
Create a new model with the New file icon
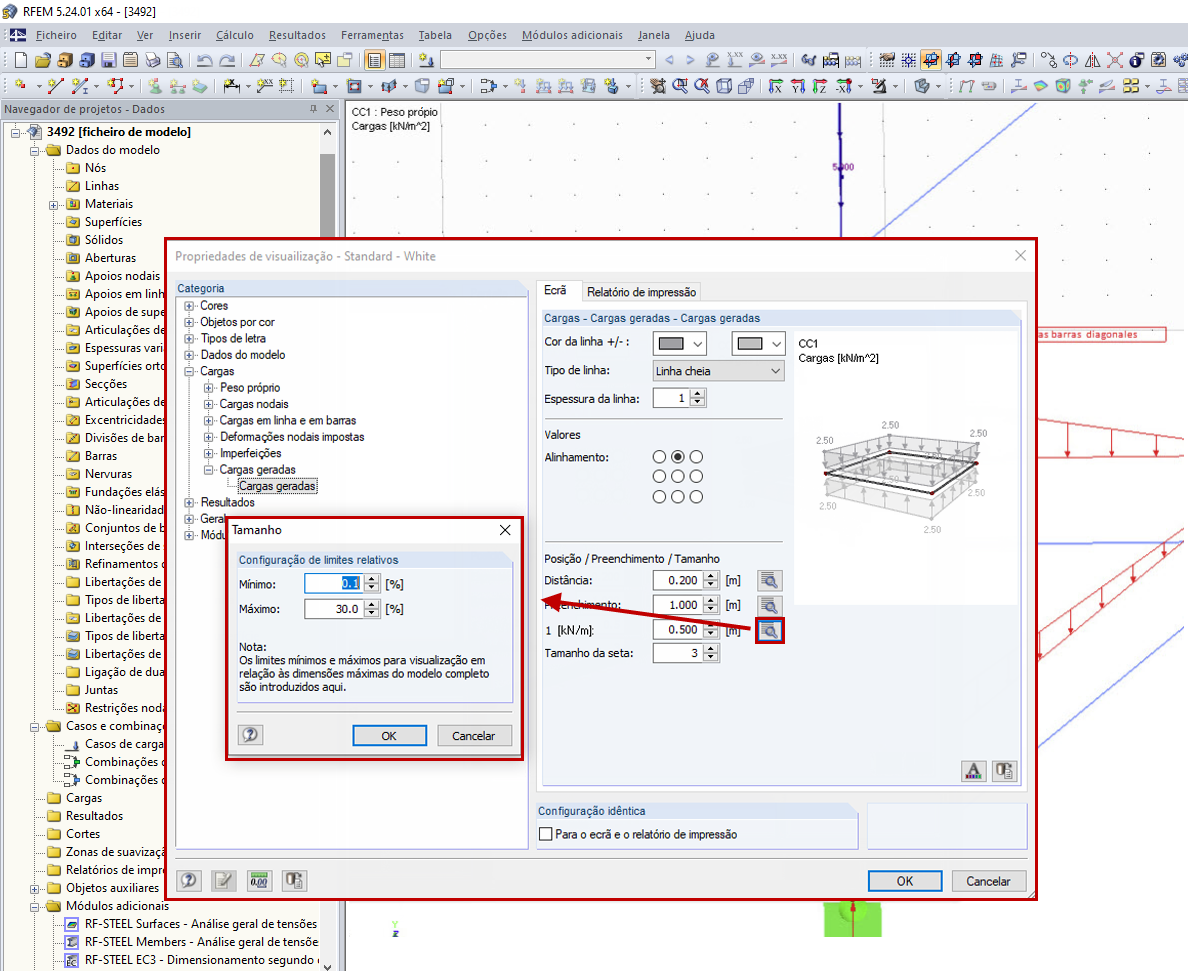20,60
